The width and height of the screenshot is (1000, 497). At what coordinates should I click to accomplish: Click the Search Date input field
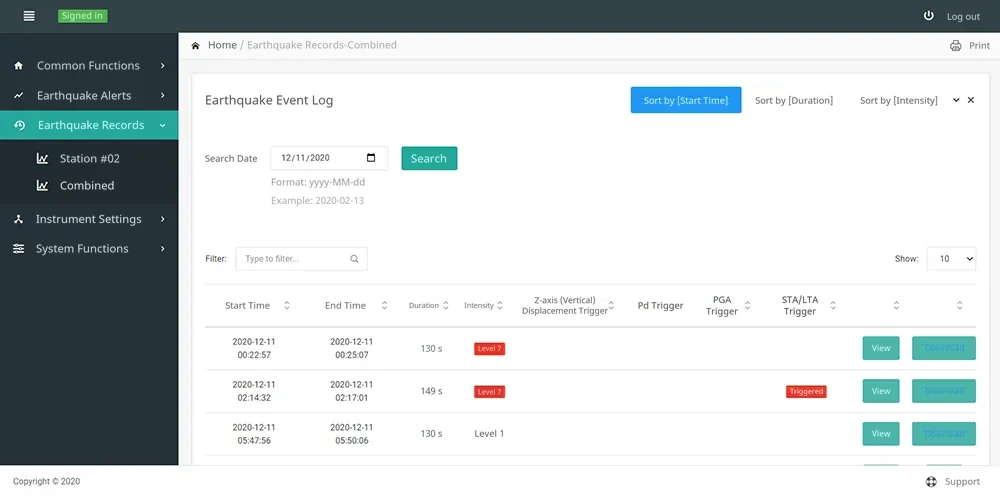pyautogui.click(x=329, y=158)
